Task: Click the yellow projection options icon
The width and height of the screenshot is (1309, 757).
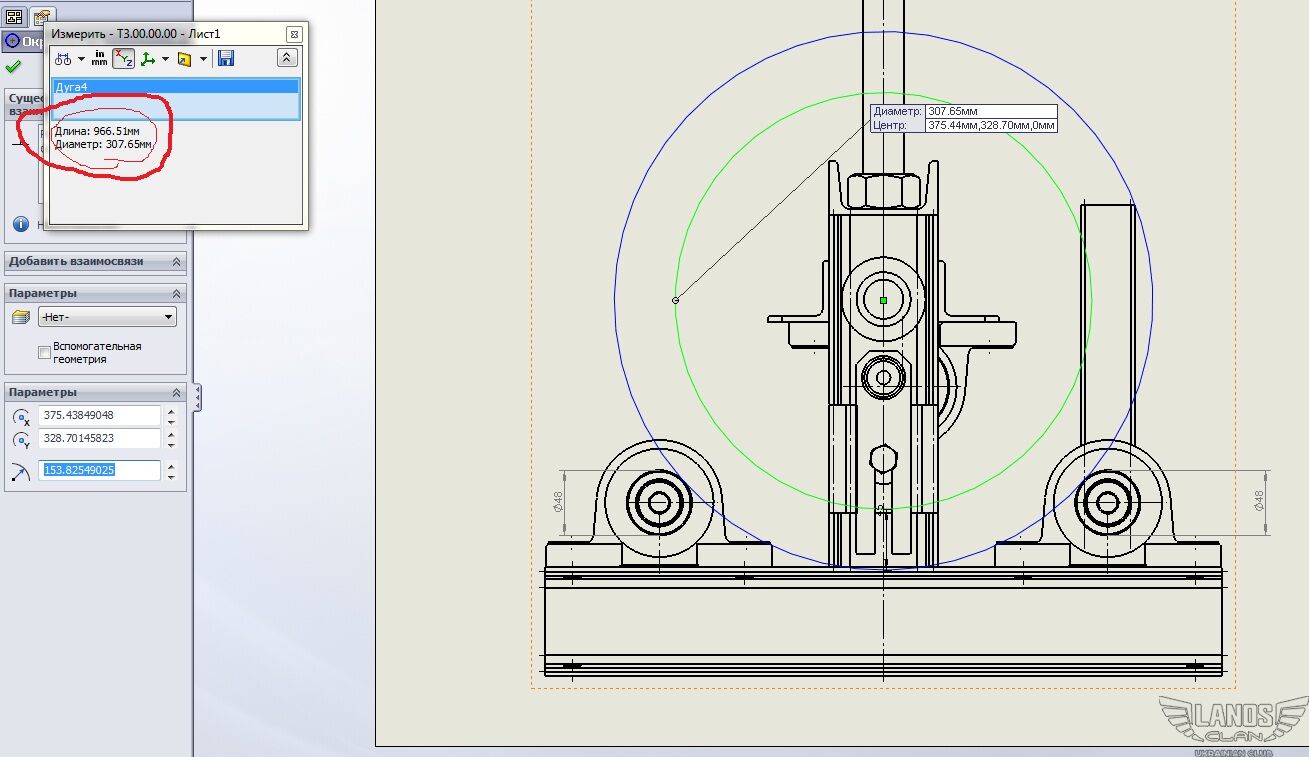Action: (x=184, y=59)
